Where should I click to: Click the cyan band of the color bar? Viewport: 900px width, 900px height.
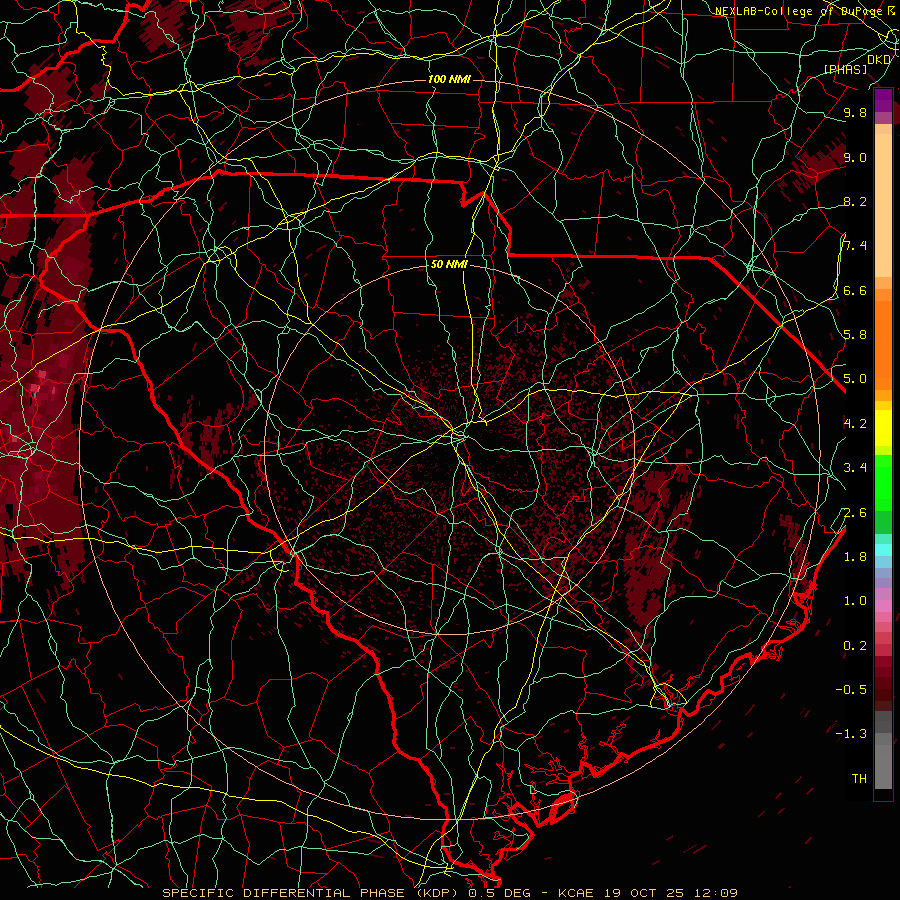883,550
